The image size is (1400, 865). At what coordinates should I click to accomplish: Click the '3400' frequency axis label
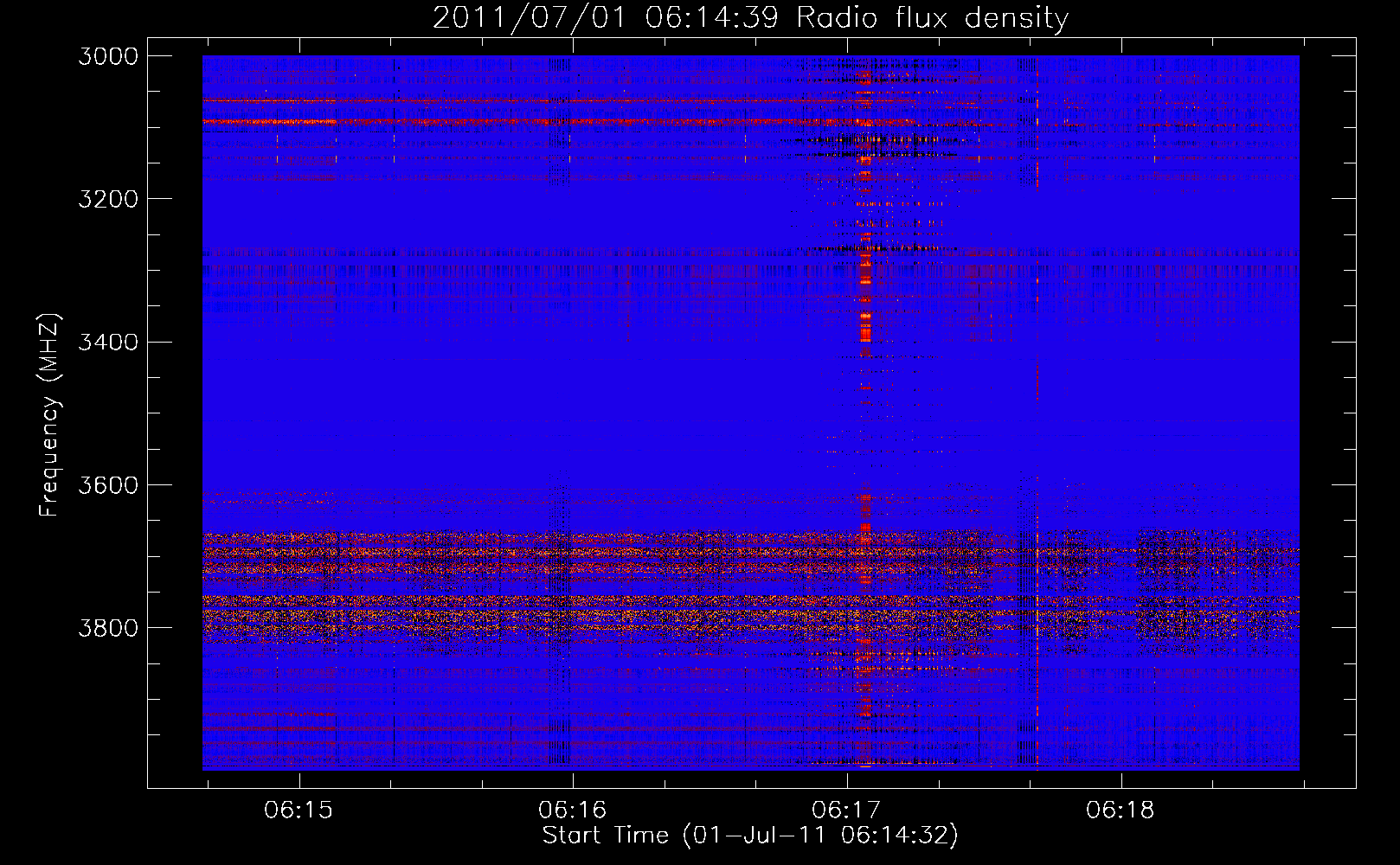pyautogui.click(x=108, y=342)
